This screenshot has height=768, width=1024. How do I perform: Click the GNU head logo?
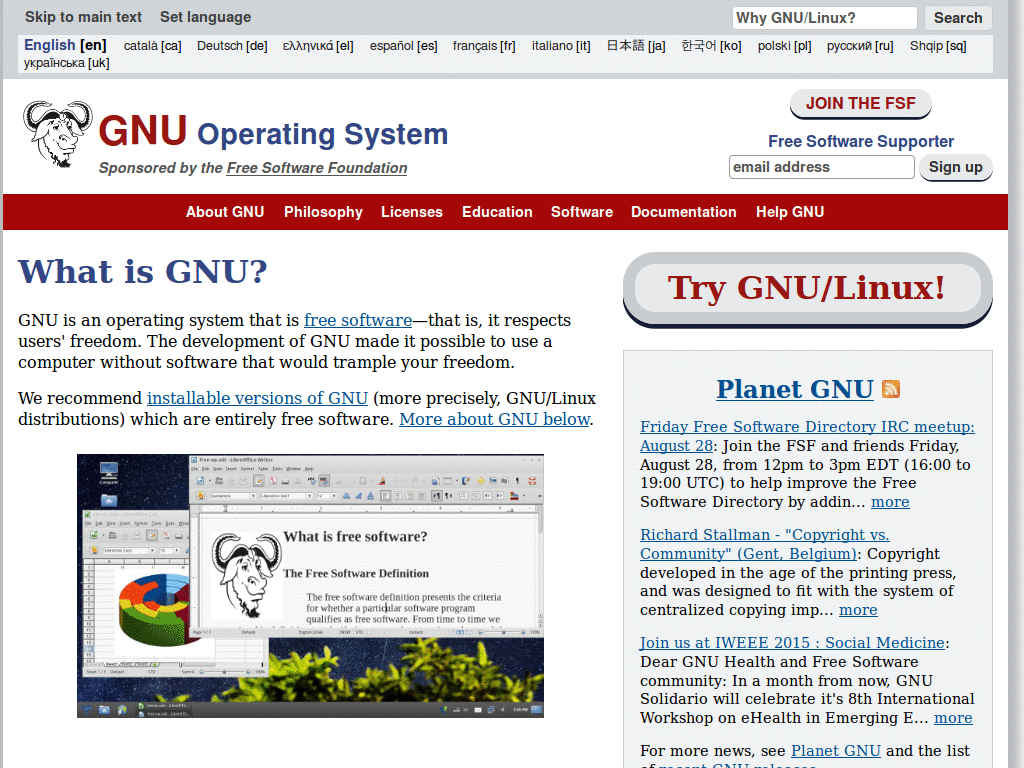click(57, 134)
